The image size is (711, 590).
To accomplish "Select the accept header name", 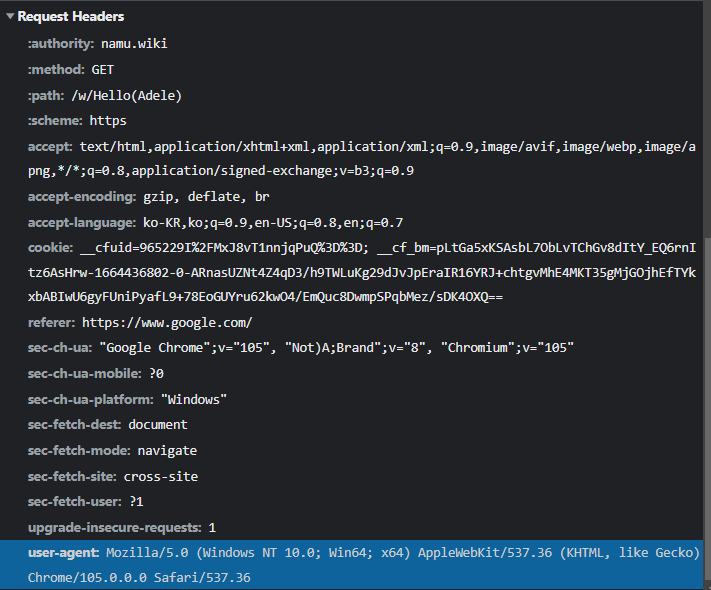I will [50, 147].
